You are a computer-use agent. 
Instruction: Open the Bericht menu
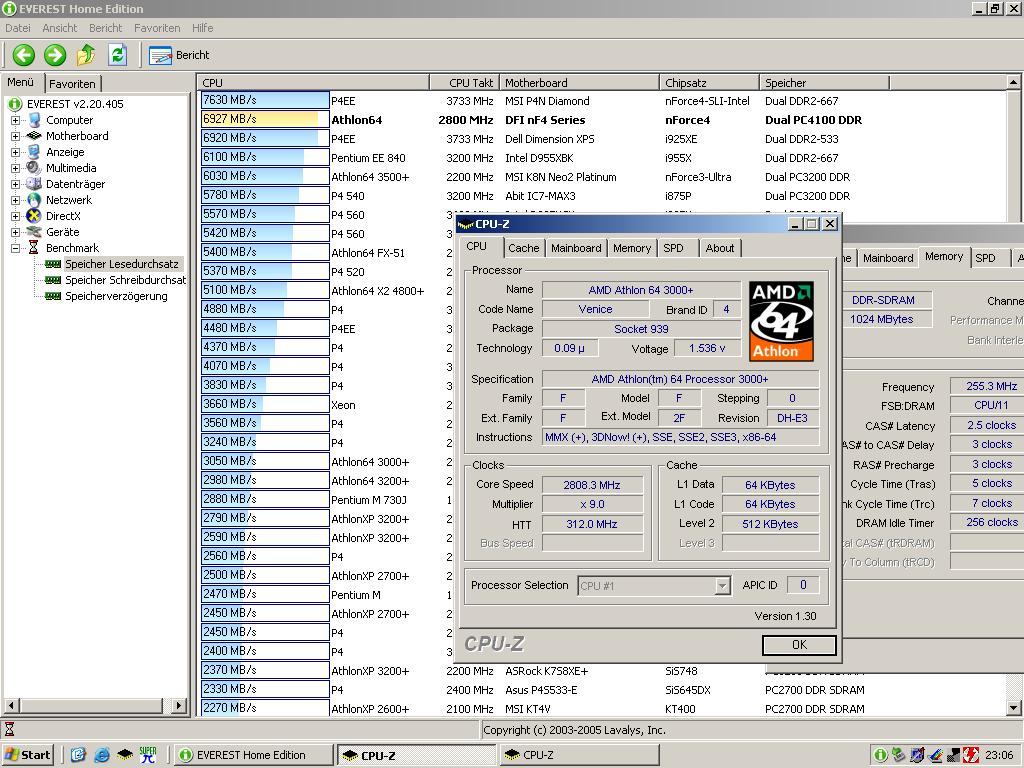tap(105, 28)
